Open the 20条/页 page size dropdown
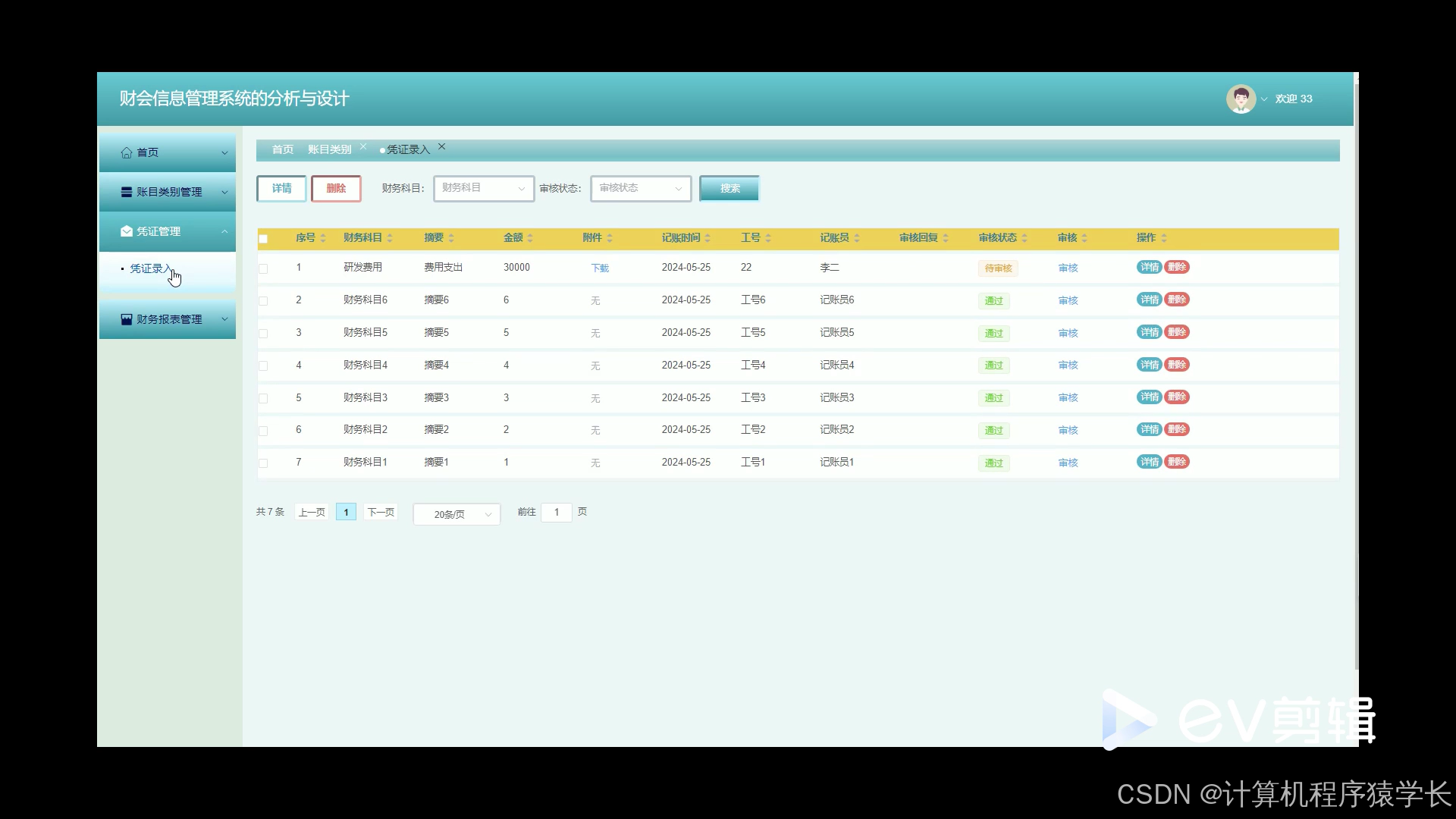 pyautogui.click(x=457, y=514)
